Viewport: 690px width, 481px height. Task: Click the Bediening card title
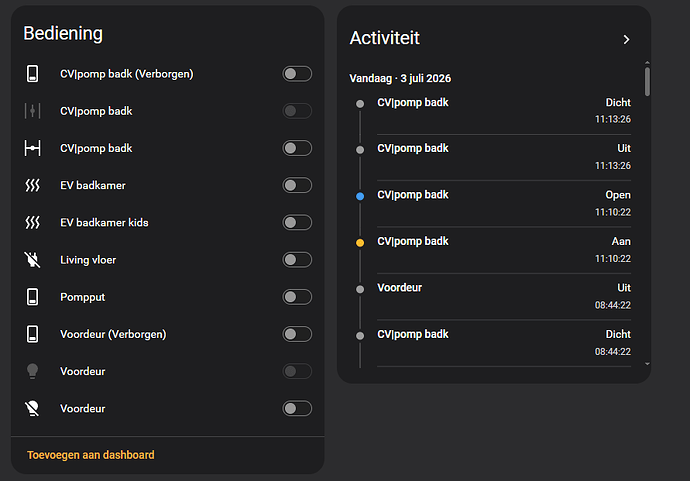tap(63, 33)
